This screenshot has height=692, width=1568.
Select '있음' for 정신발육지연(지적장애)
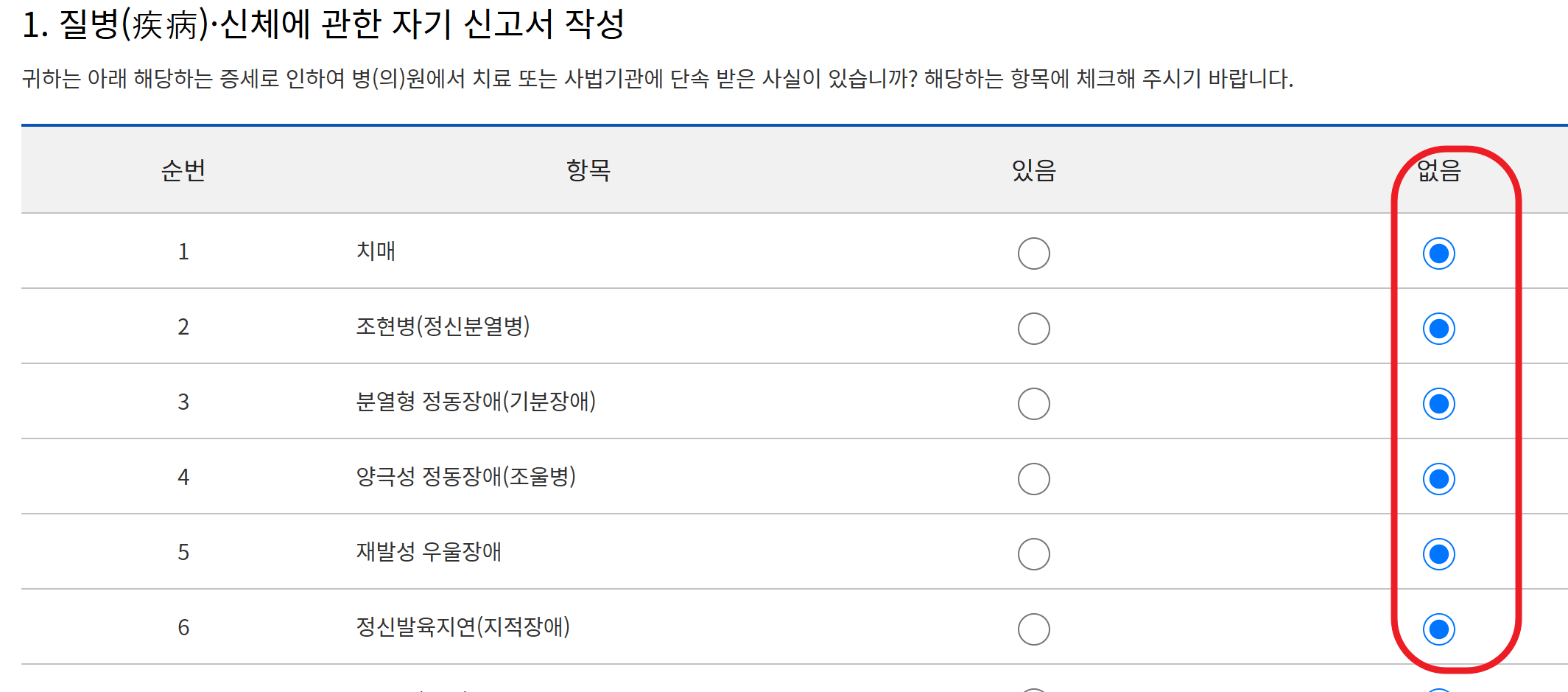pyautogui.click(x=1033, y=629)
